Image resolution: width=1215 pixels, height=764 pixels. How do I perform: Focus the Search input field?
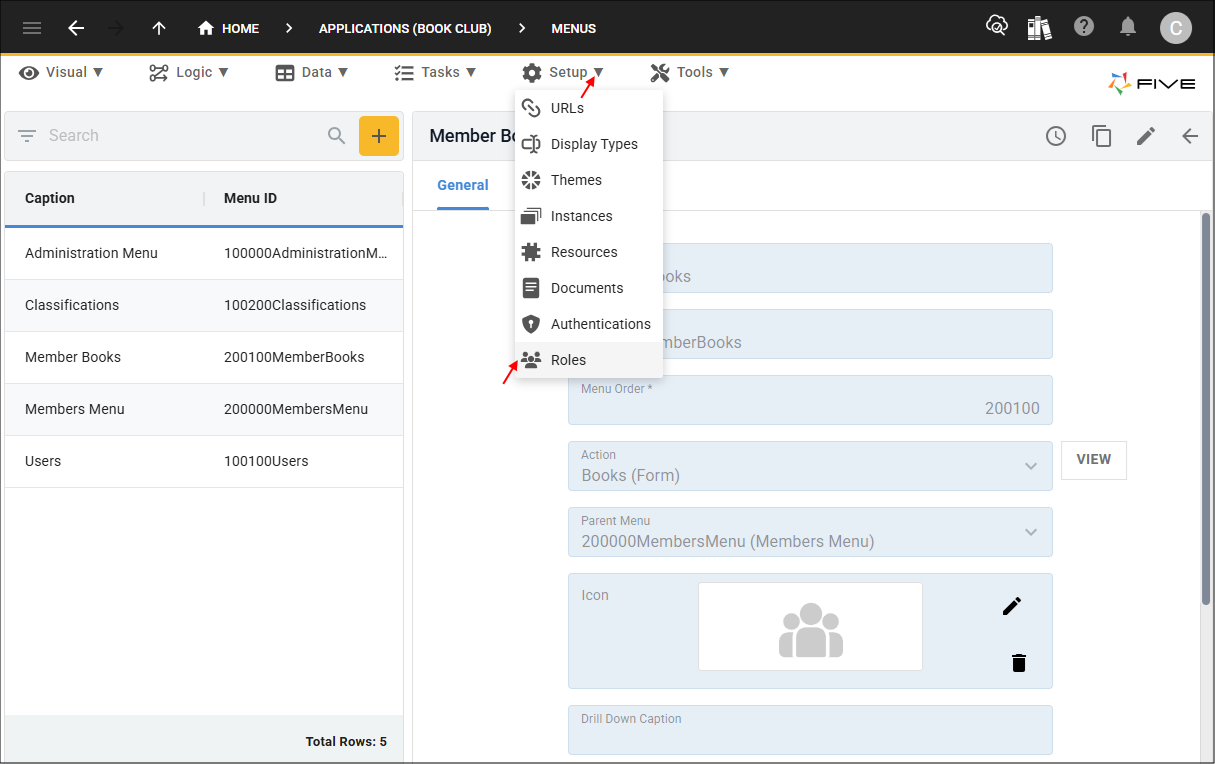point(185,136)
